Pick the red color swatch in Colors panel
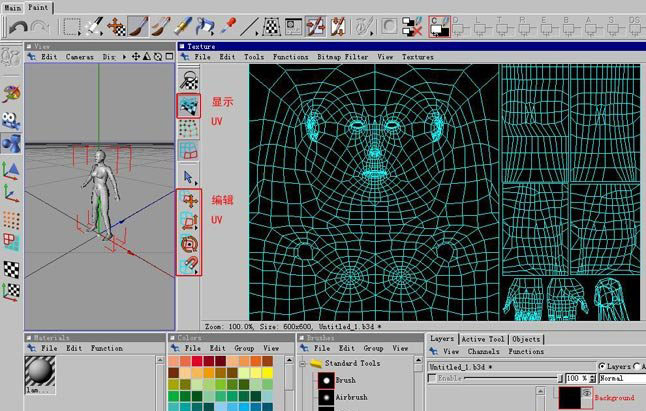This screenshot has width=646, height=411. coord(197,361)
